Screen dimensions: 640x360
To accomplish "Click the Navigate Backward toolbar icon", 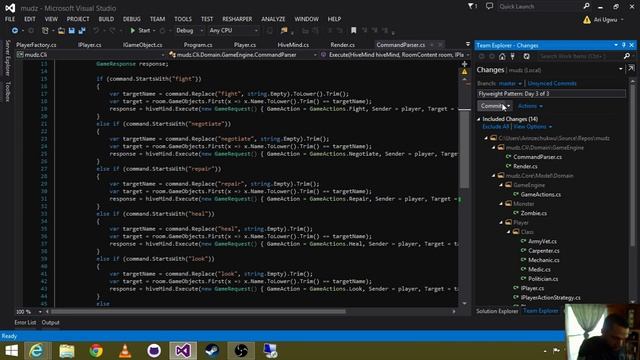I will point(15,31).
